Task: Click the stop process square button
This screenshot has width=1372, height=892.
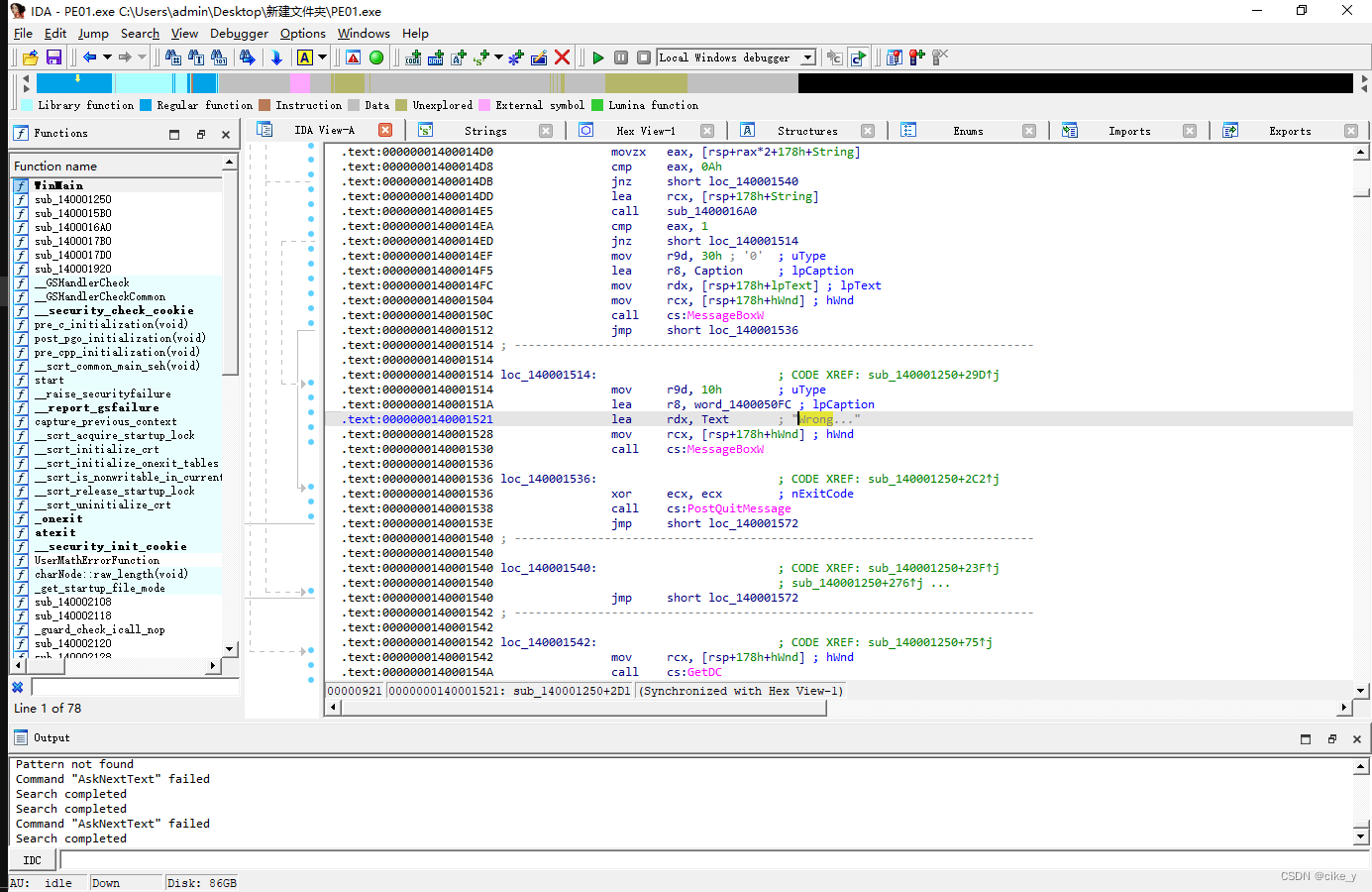Action: tap(644, 57)
